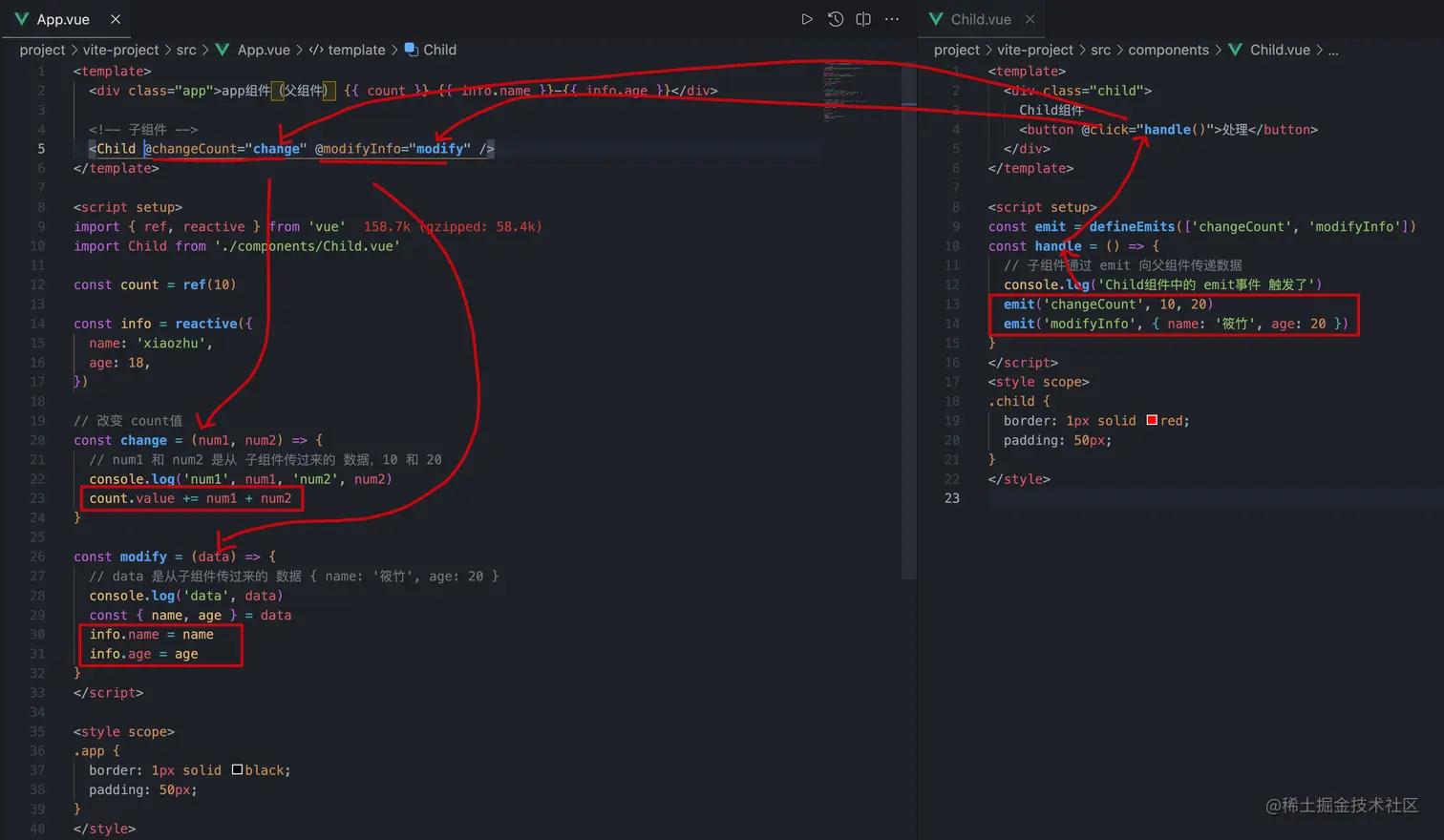Select 'vite-project' in left breadcrumb
The width and height of the screenshot is (1444, 840).
pos(120,50)
